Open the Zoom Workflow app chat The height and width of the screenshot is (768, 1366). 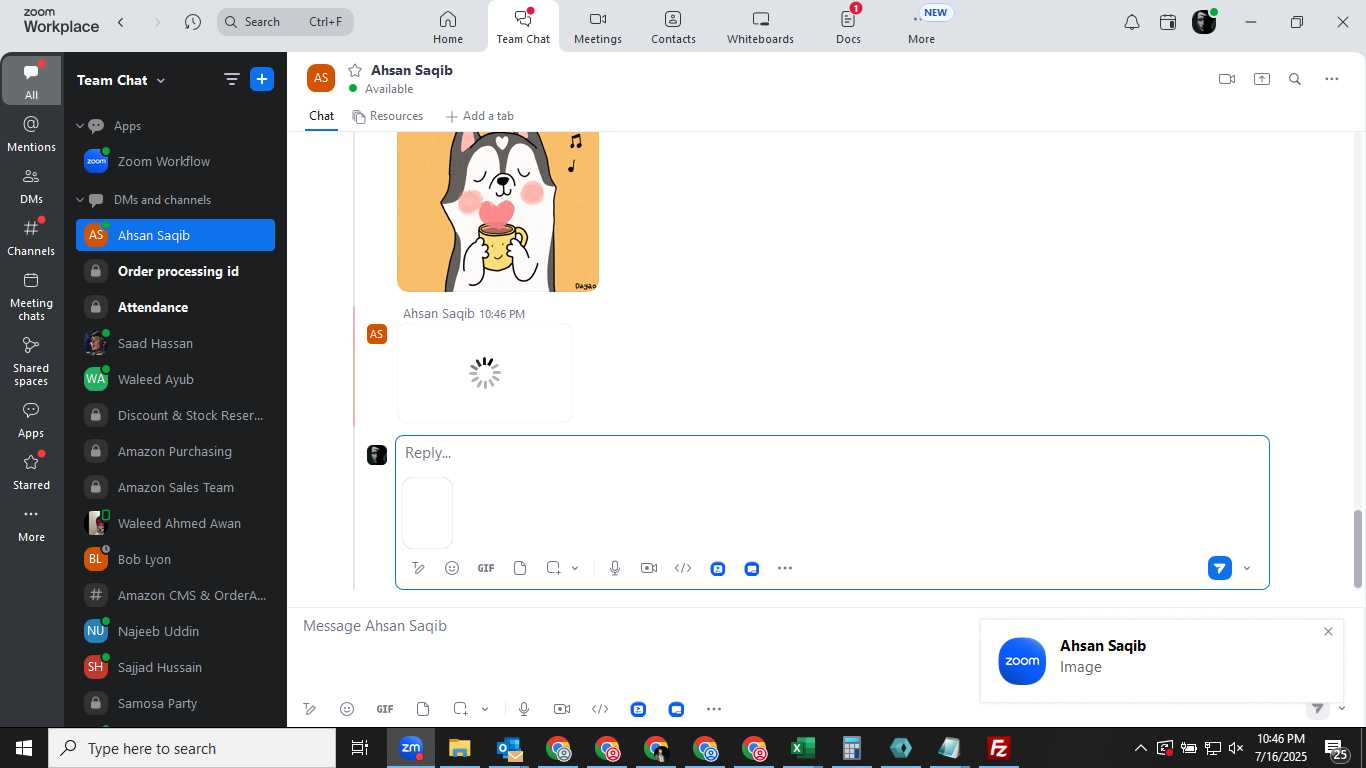click(x=175, y=161)
